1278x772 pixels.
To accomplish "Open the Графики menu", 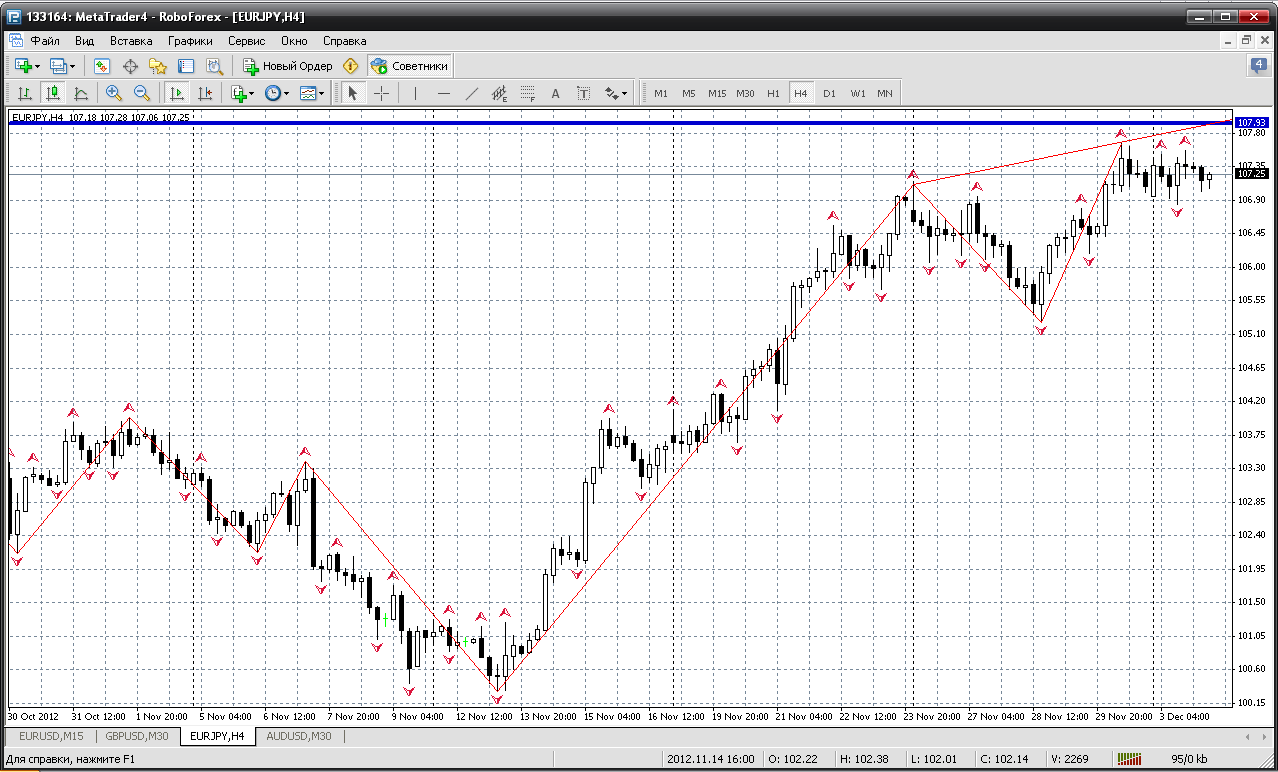I will [190, 41].
